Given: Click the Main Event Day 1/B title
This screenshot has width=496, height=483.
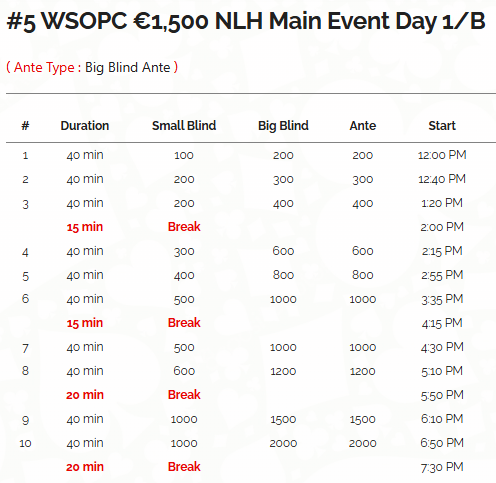Looking at the screenshot, I should tap(246, 21).
